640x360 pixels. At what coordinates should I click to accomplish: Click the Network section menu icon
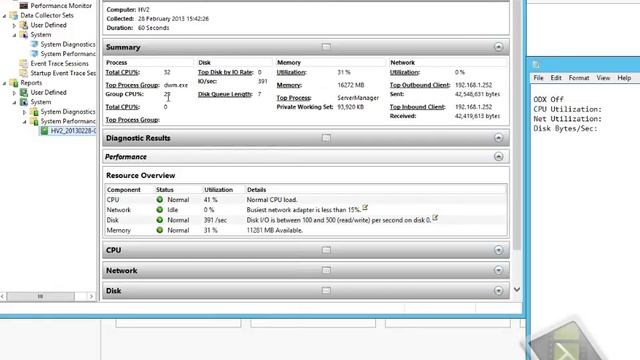pos(326,270)
